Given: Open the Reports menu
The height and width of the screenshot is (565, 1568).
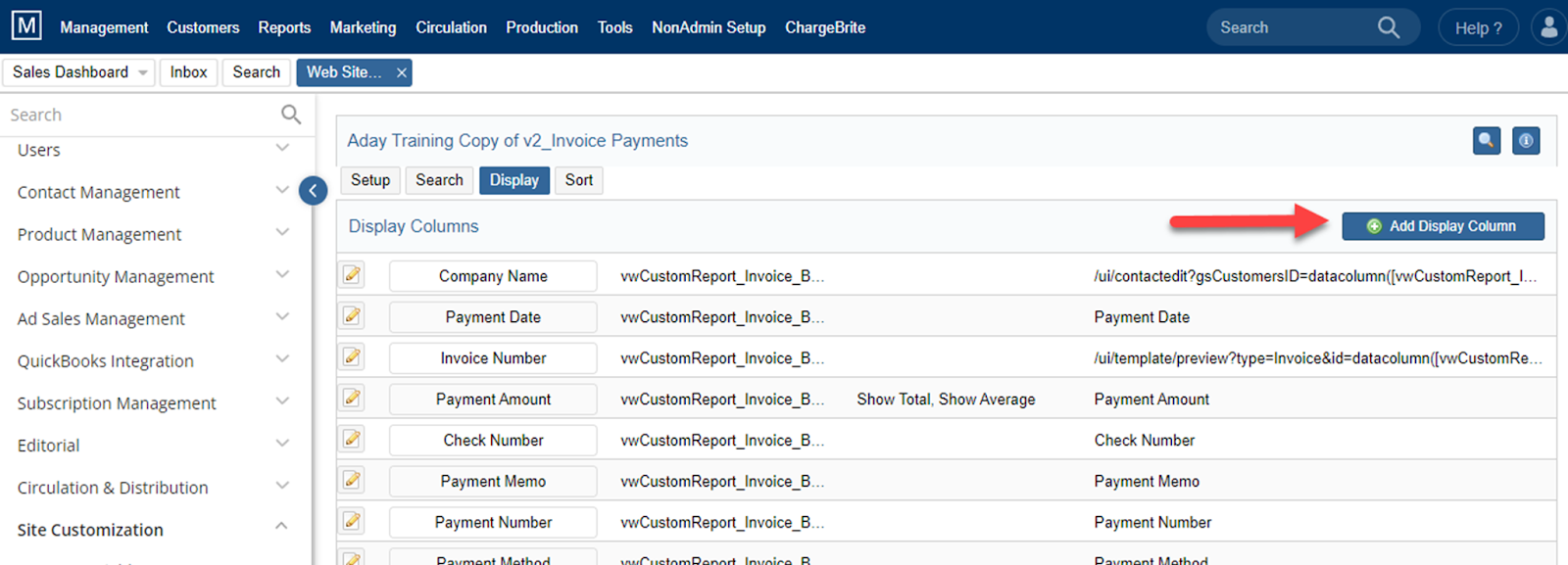Looking at the screenshot, I should click(284, 27).
